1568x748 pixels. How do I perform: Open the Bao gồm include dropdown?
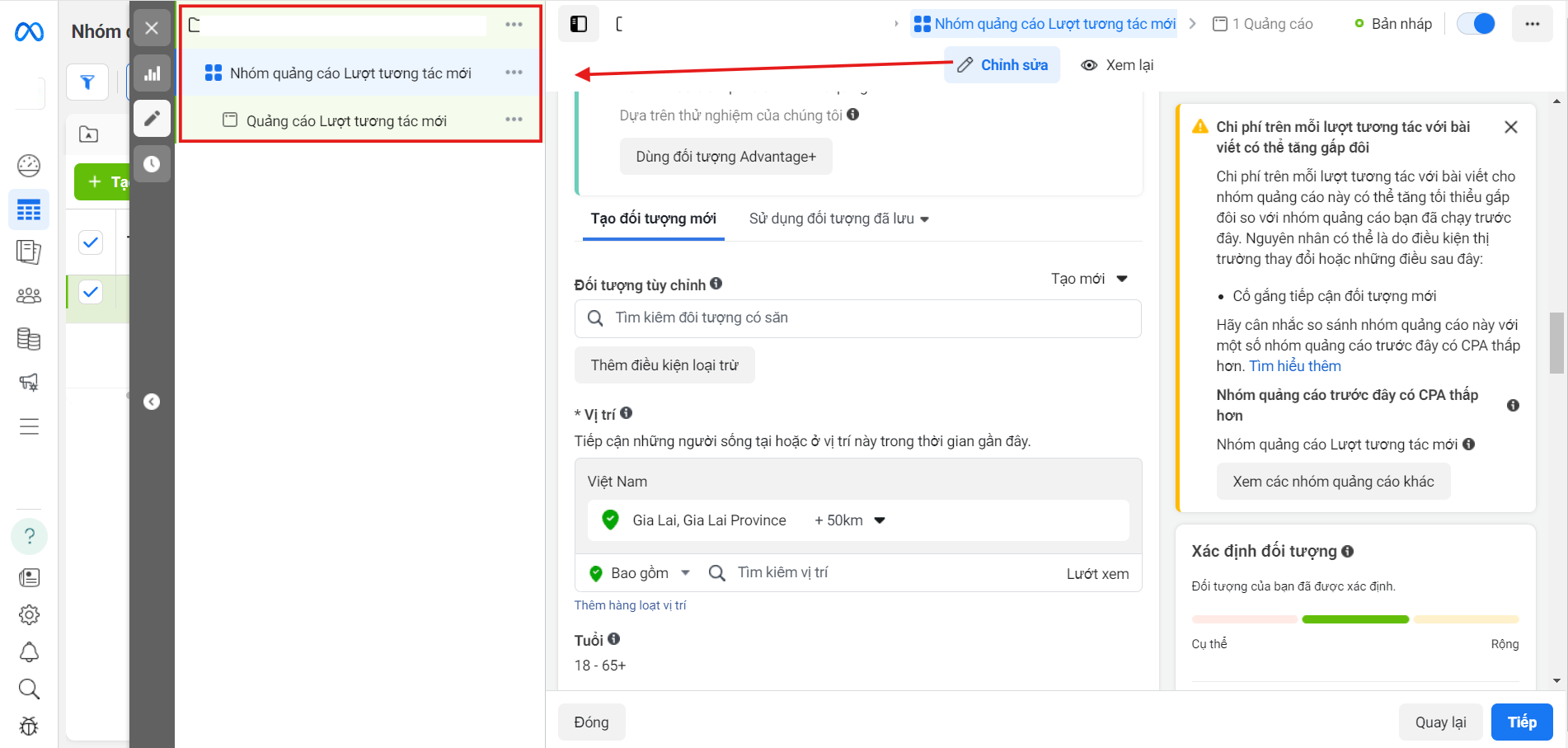641,573
